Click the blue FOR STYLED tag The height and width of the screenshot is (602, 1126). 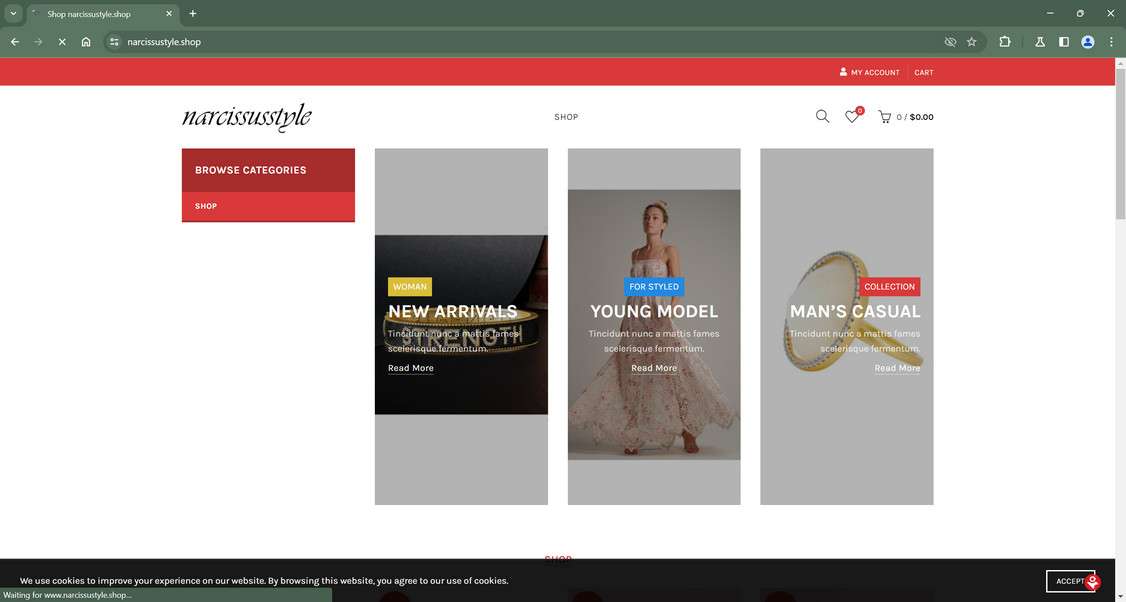click(x=653, y=287)
